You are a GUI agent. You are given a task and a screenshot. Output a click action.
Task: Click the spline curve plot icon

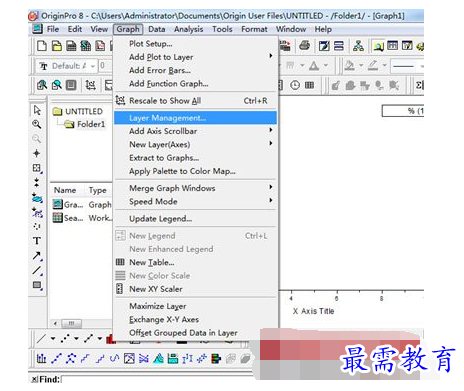pyautogui.click(x=114, y=359)
